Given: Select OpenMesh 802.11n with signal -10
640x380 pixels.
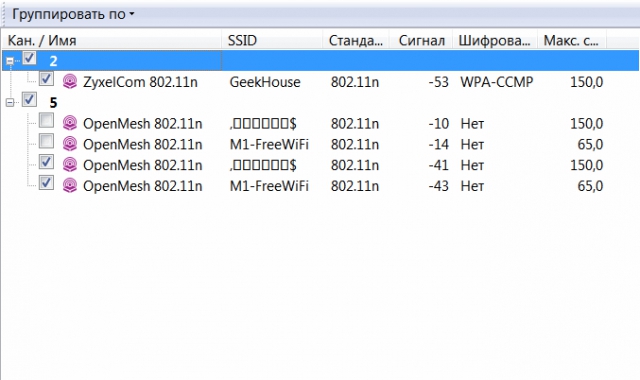Looking at the screenshot, I should (x=142, y=124).
